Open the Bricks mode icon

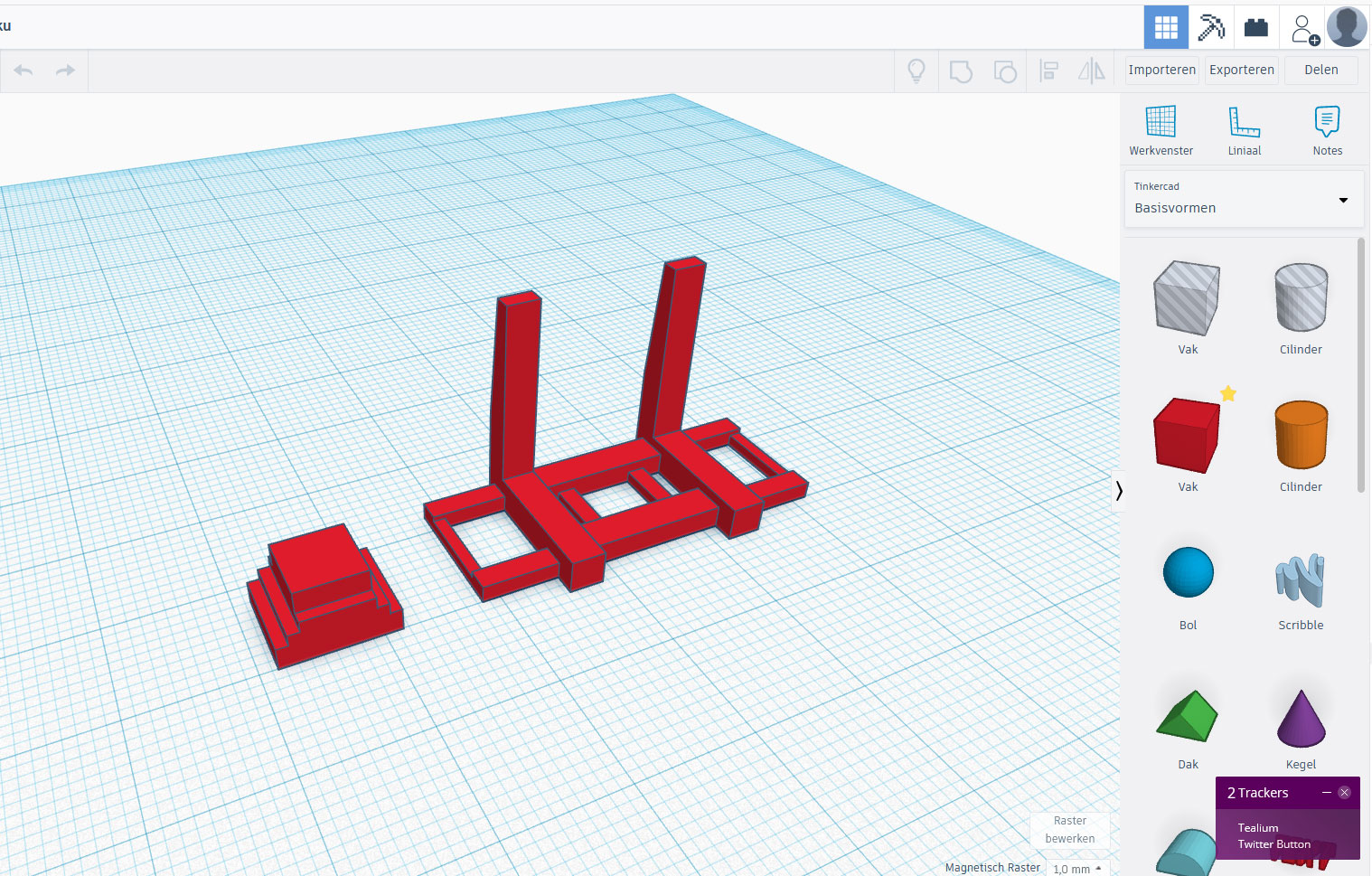[x=1256, y=27]
